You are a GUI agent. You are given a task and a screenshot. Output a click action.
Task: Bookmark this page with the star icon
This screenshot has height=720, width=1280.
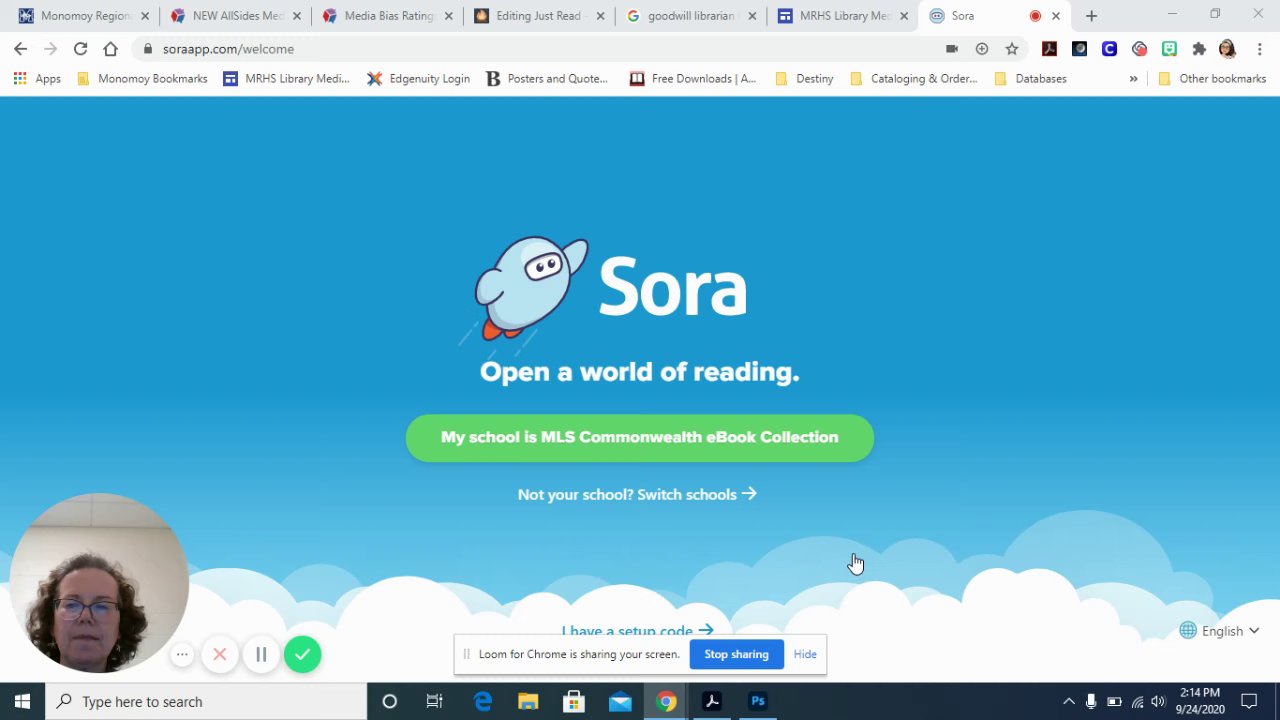pos(1012,49)
